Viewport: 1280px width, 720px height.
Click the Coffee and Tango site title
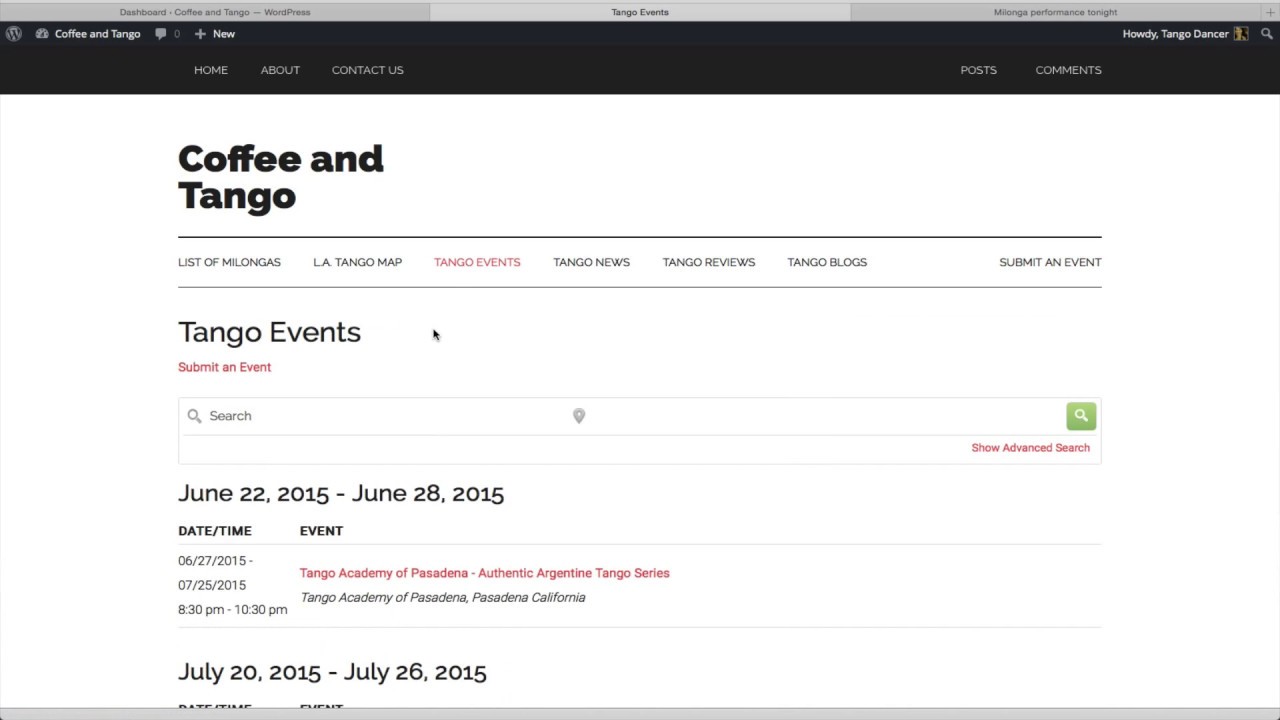point(280,177)
